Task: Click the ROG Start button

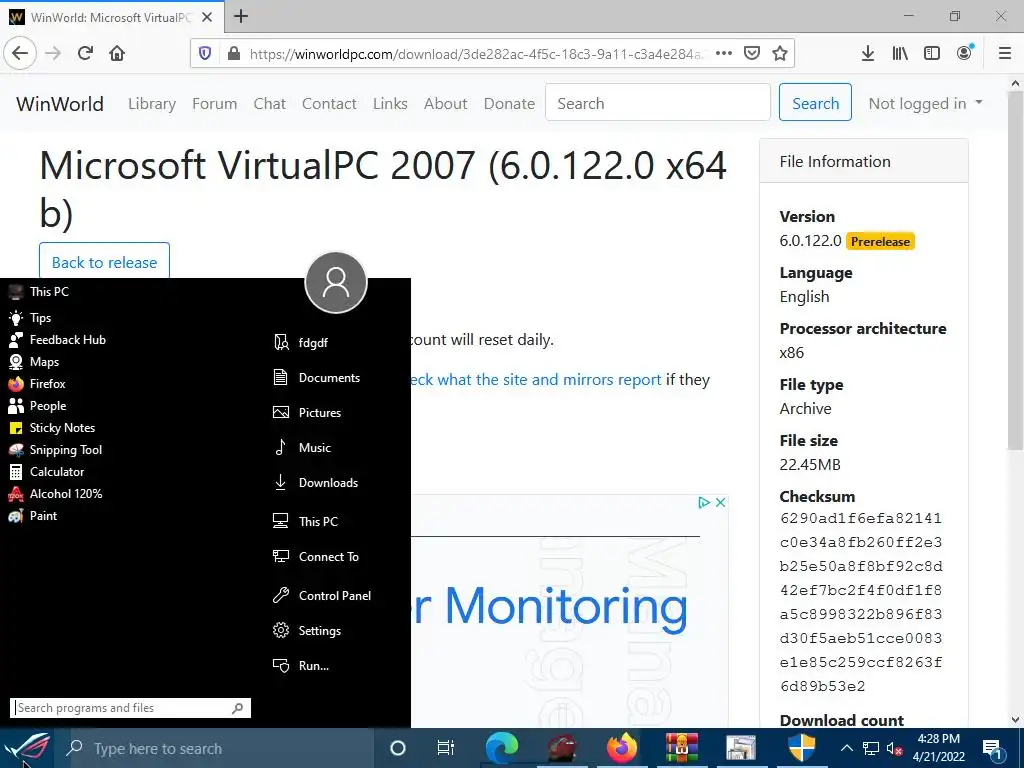Action: 27,748
